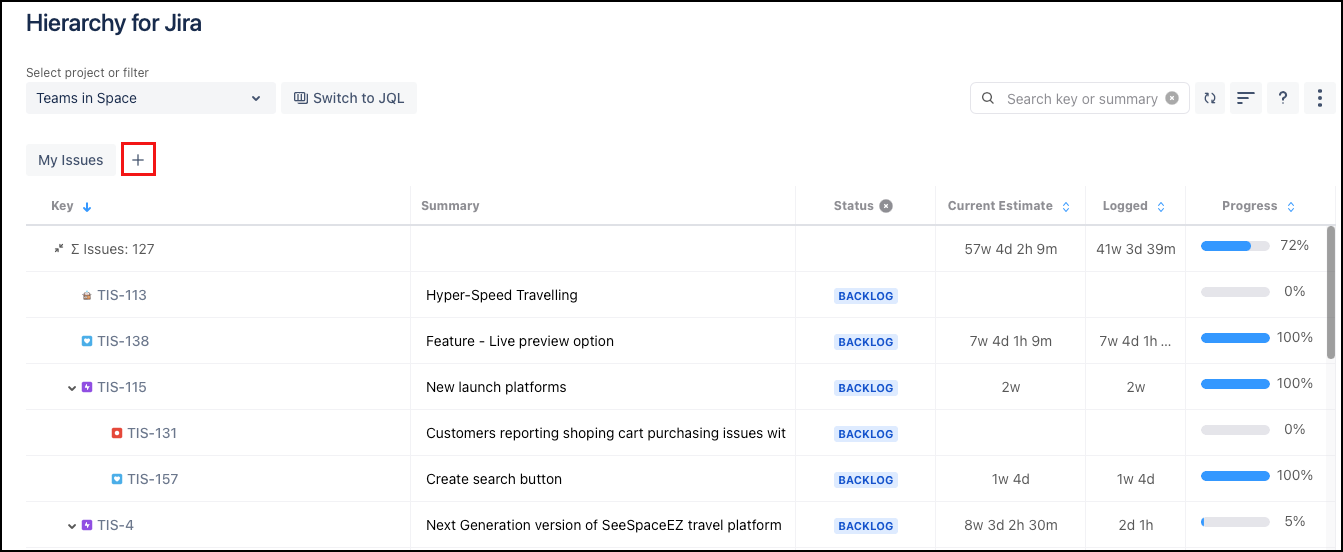Click the sort arrow next to Key
This screenshot has height=552, width=1343.
click(x=87, y=207)
